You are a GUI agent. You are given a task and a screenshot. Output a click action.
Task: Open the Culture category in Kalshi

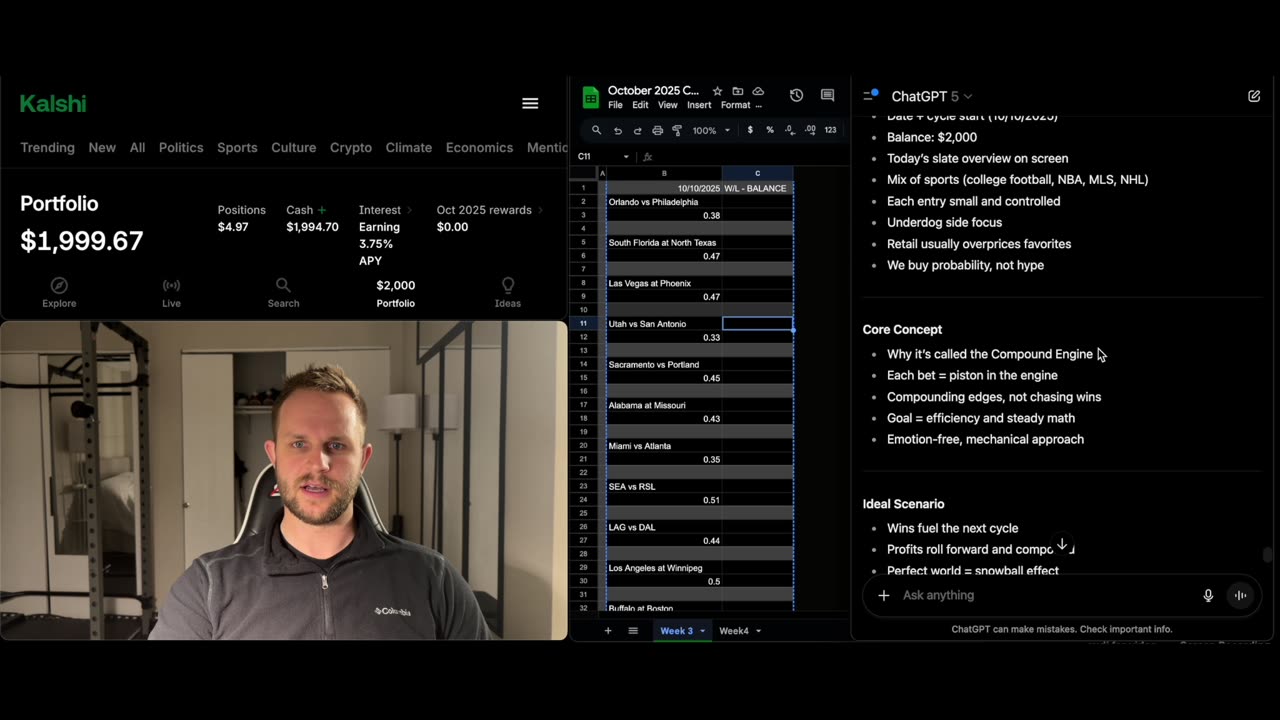pyautogui.click(x=293, y=147)
